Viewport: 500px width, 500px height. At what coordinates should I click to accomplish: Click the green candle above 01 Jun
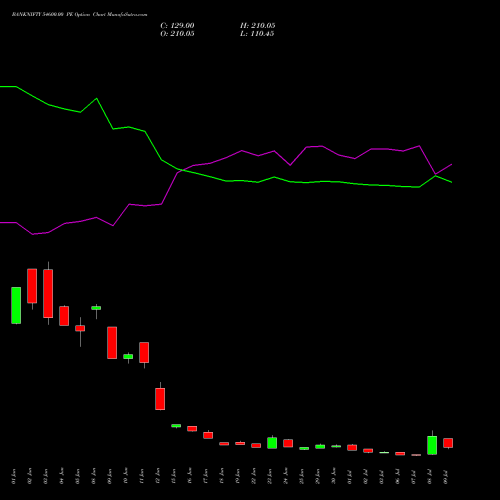16,305
